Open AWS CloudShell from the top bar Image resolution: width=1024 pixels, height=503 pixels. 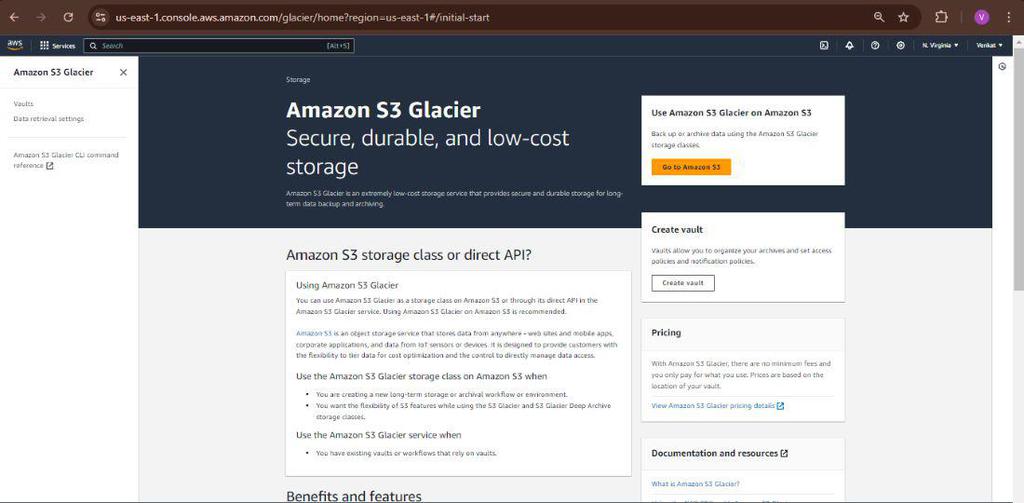pyautogui.click(x=824, y=45)
